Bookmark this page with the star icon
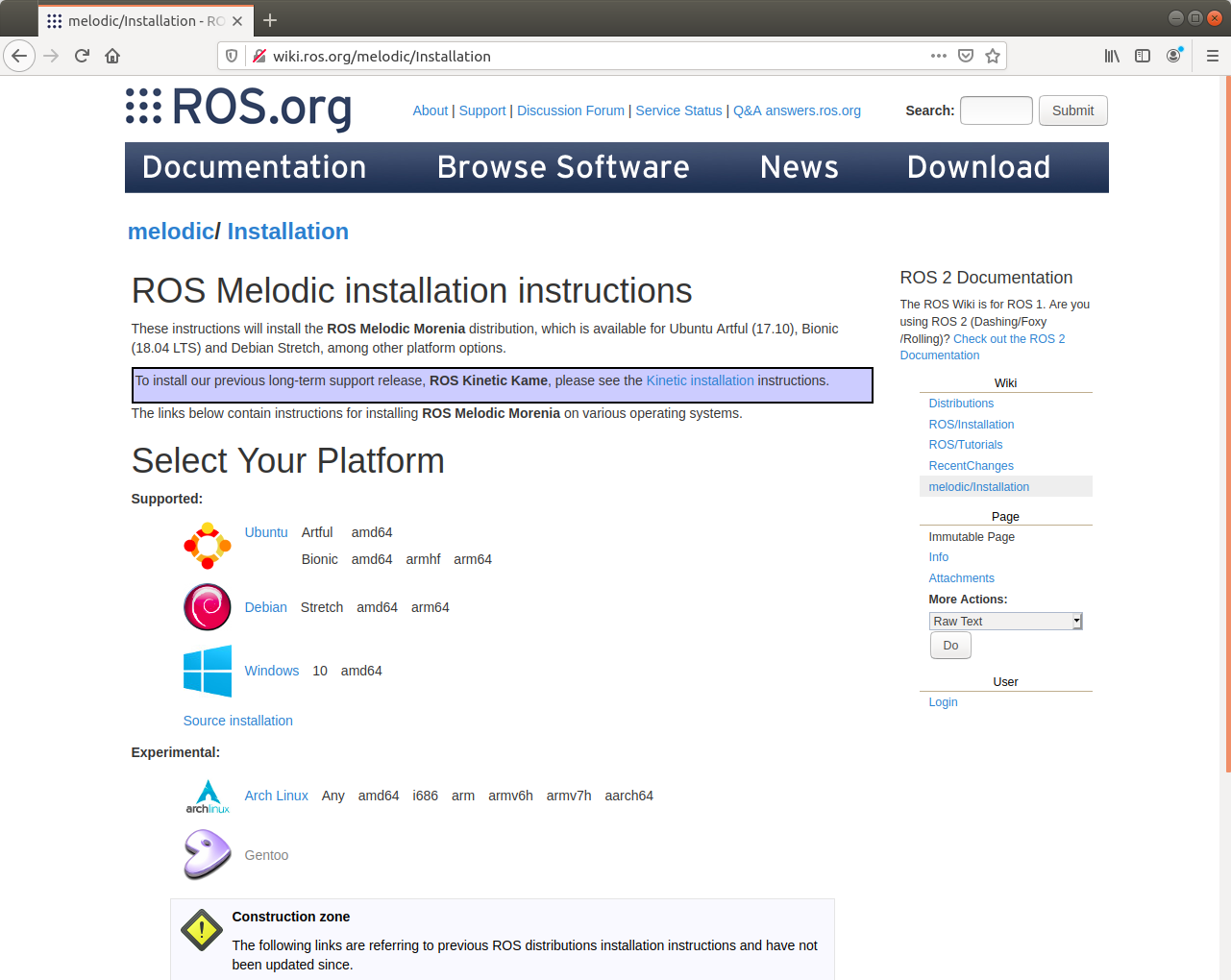The width and height of the screenshot is (1231, 980). [993, 56]
